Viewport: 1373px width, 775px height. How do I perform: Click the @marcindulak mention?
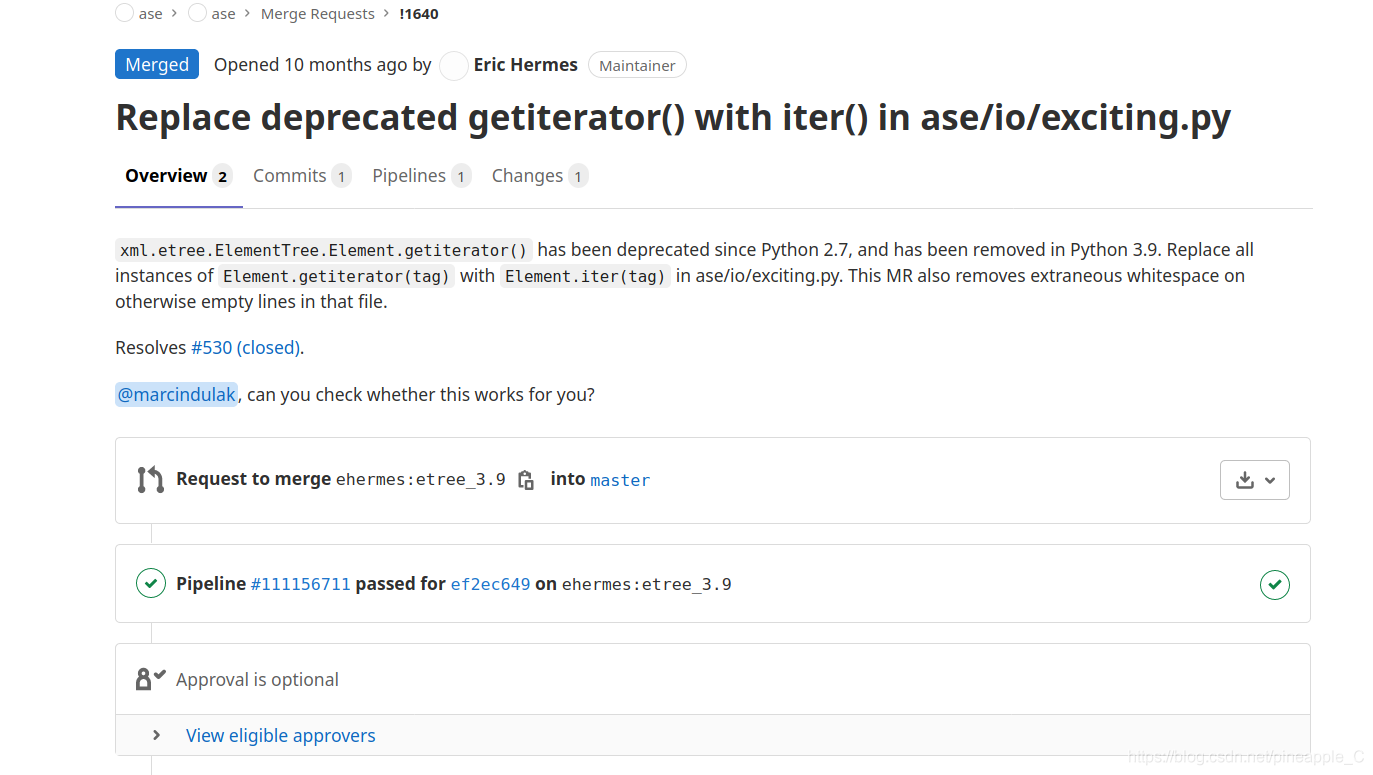point(176,394)
